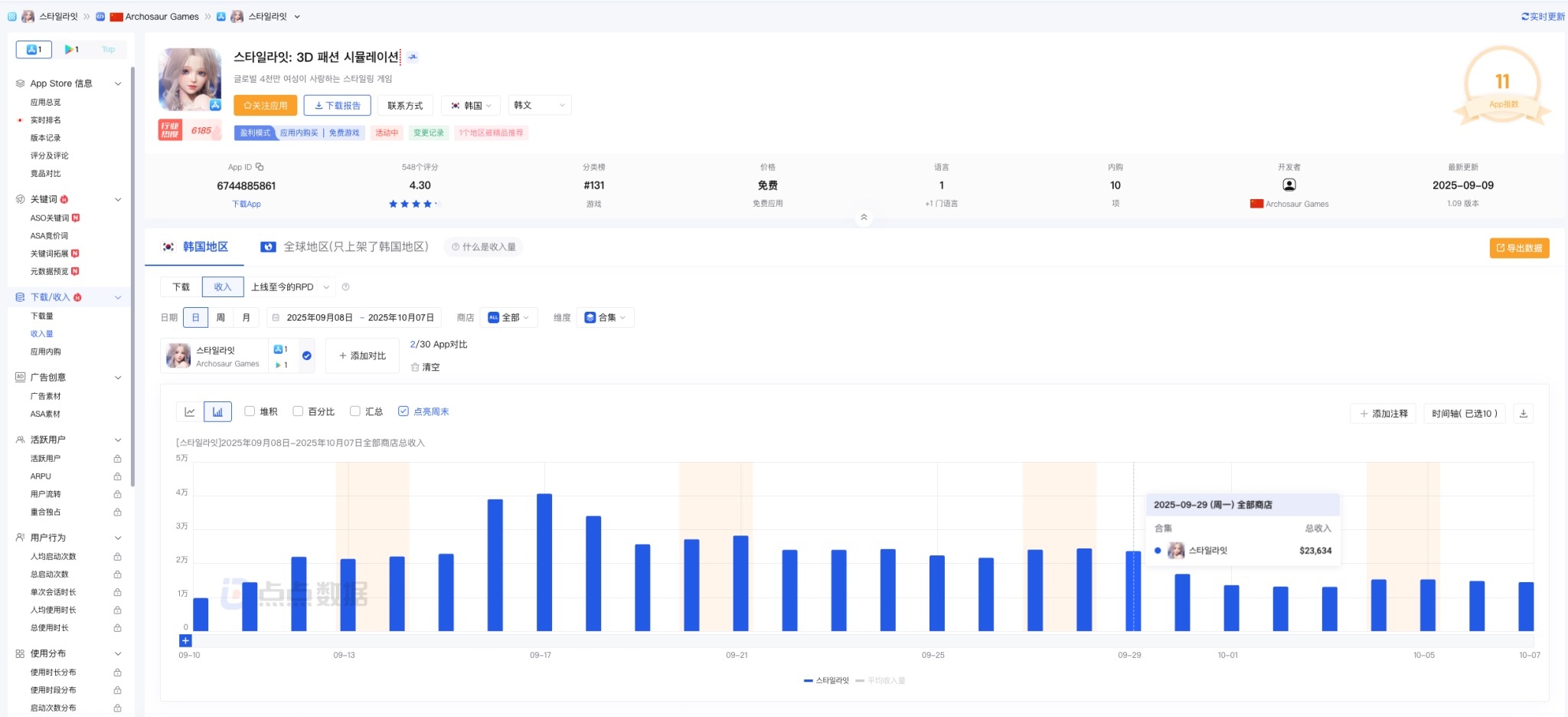
Task: Click the chart download icon
Action: tap(1523, 414)
